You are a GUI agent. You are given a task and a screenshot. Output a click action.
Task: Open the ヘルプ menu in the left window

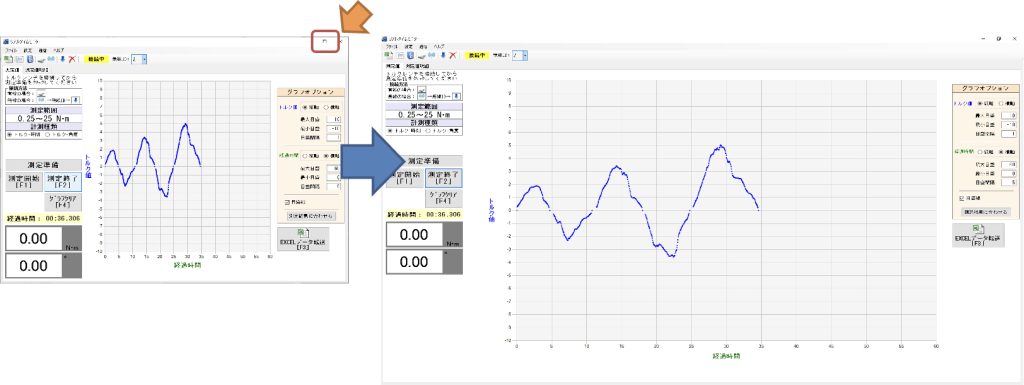(58, 50)
